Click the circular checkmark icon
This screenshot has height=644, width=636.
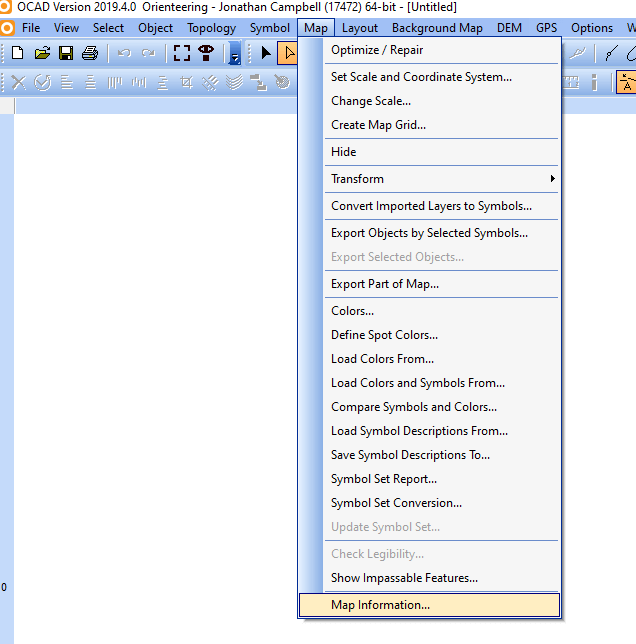pyautogui.click(x=42, y=83)
